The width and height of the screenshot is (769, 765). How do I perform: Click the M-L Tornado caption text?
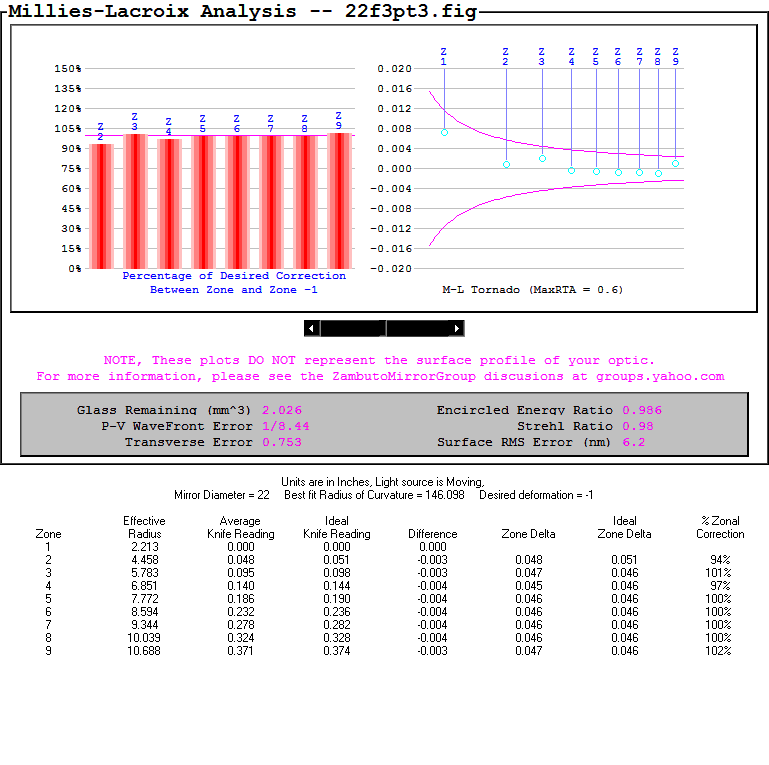click(532, 290)
